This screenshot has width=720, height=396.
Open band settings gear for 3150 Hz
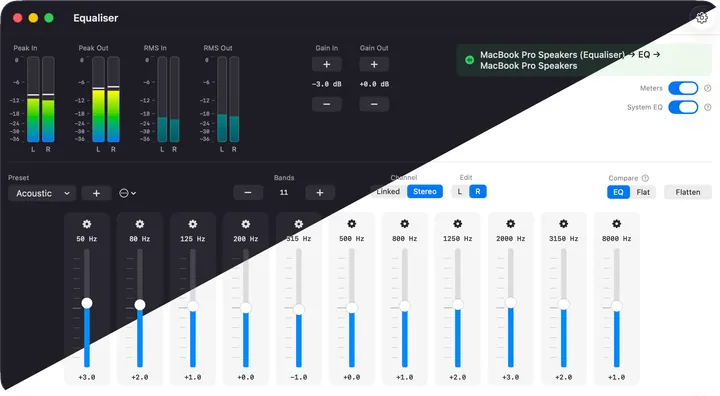pyautogui.click(x=563, y=224)
